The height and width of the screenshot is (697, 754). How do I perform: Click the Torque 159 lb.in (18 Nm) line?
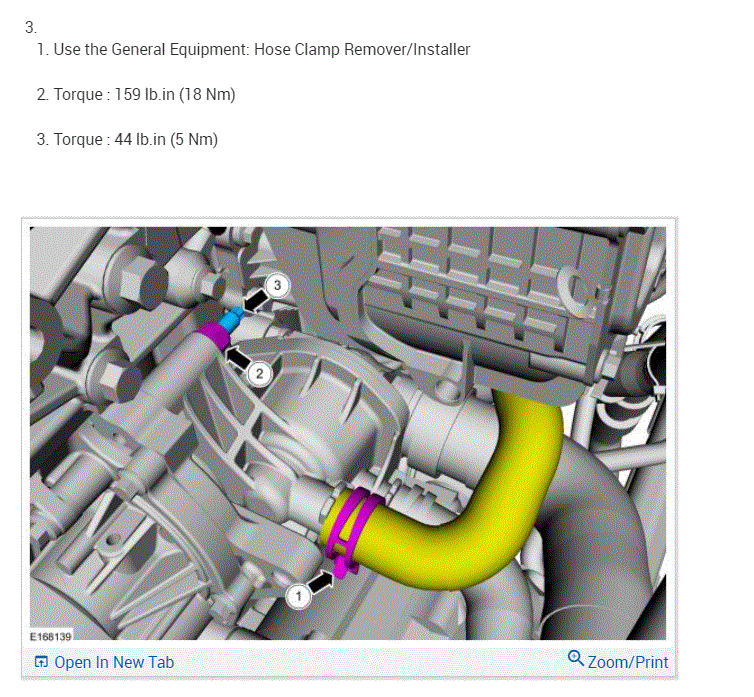click(x=136, y=94)
